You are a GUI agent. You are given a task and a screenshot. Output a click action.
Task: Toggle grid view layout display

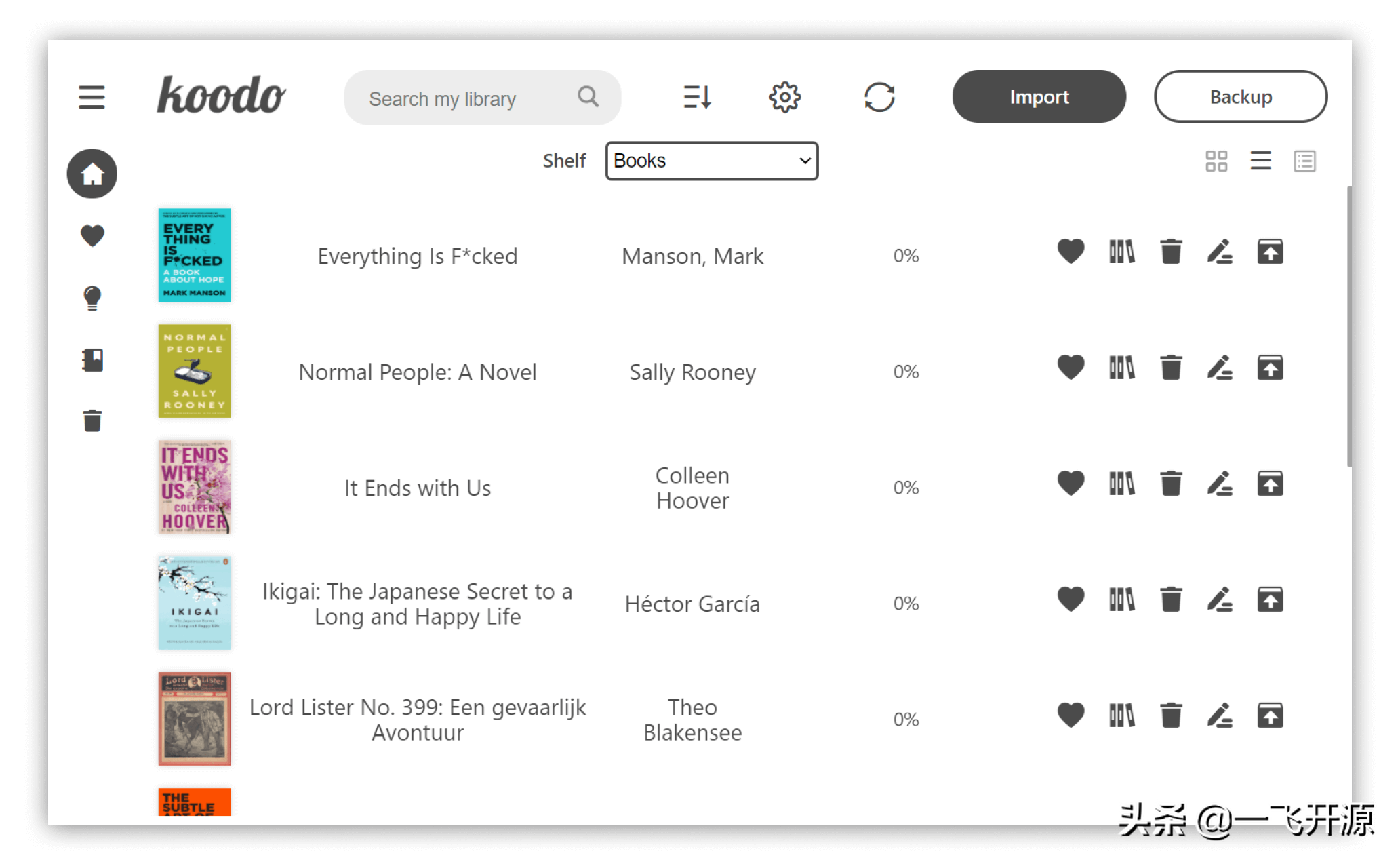[1216, 159]
